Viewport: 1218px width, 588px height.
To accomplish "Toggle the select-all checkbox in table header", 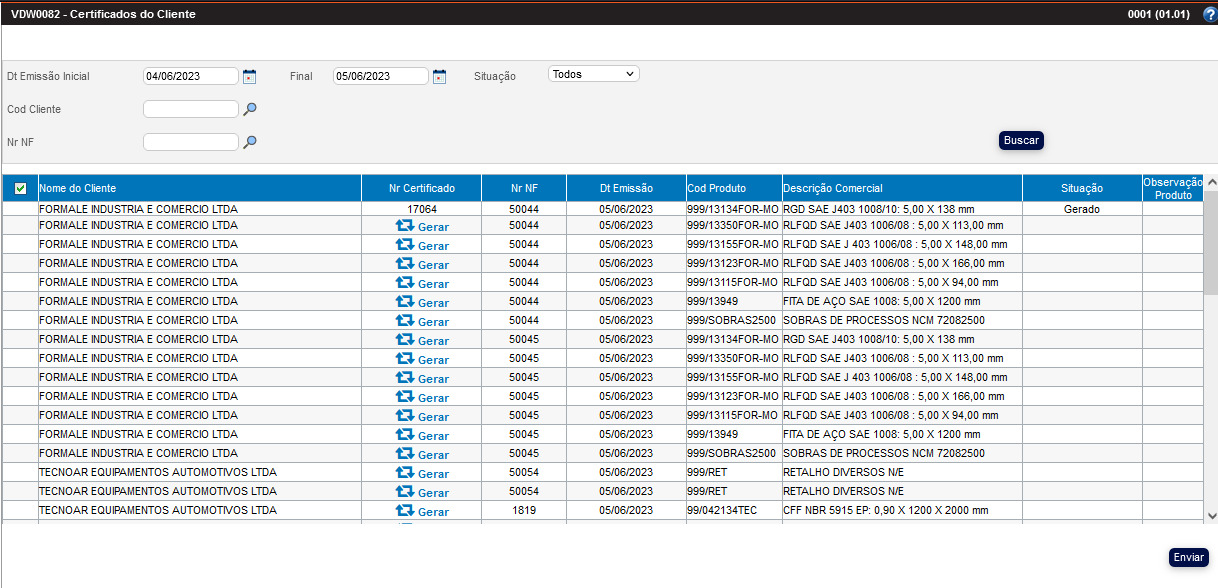I will point(20,188).
